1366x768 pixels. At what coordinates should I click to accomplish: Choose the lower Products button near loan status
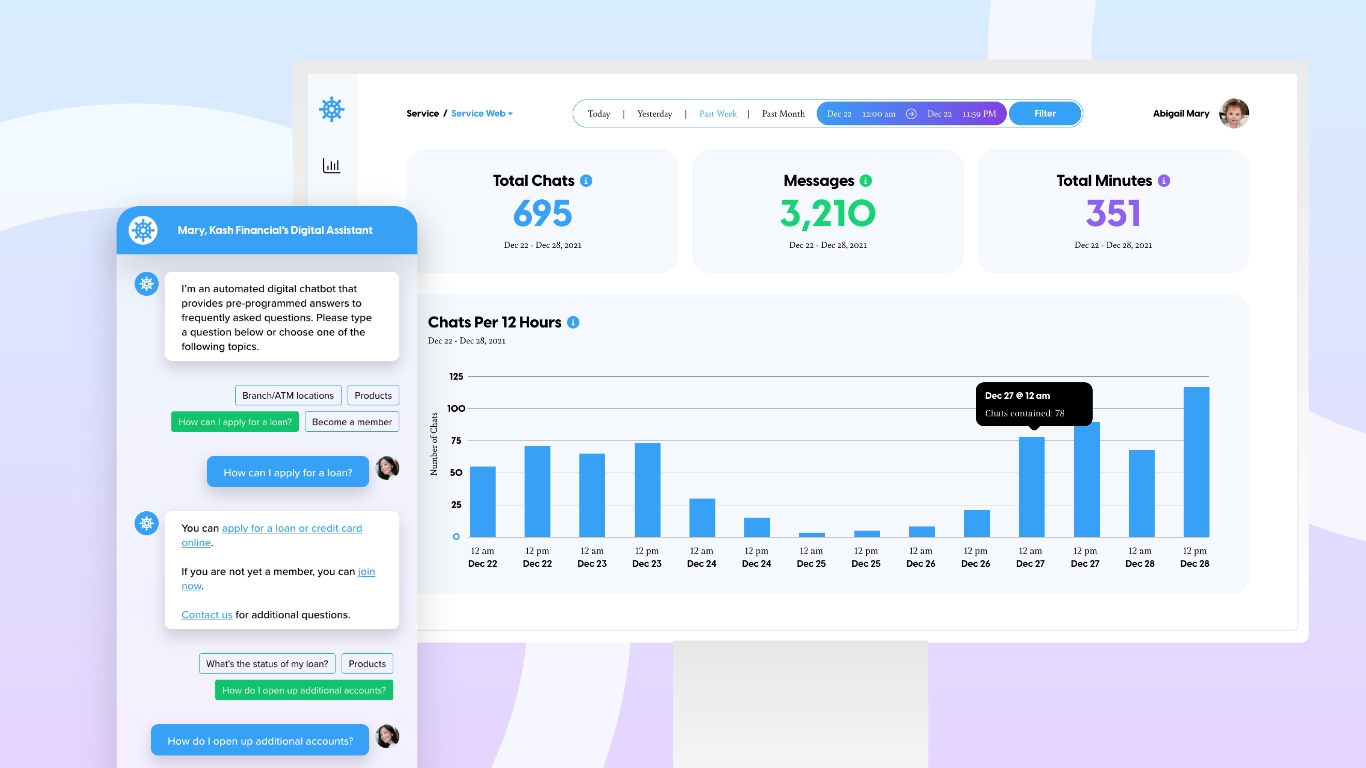[367, 664]
